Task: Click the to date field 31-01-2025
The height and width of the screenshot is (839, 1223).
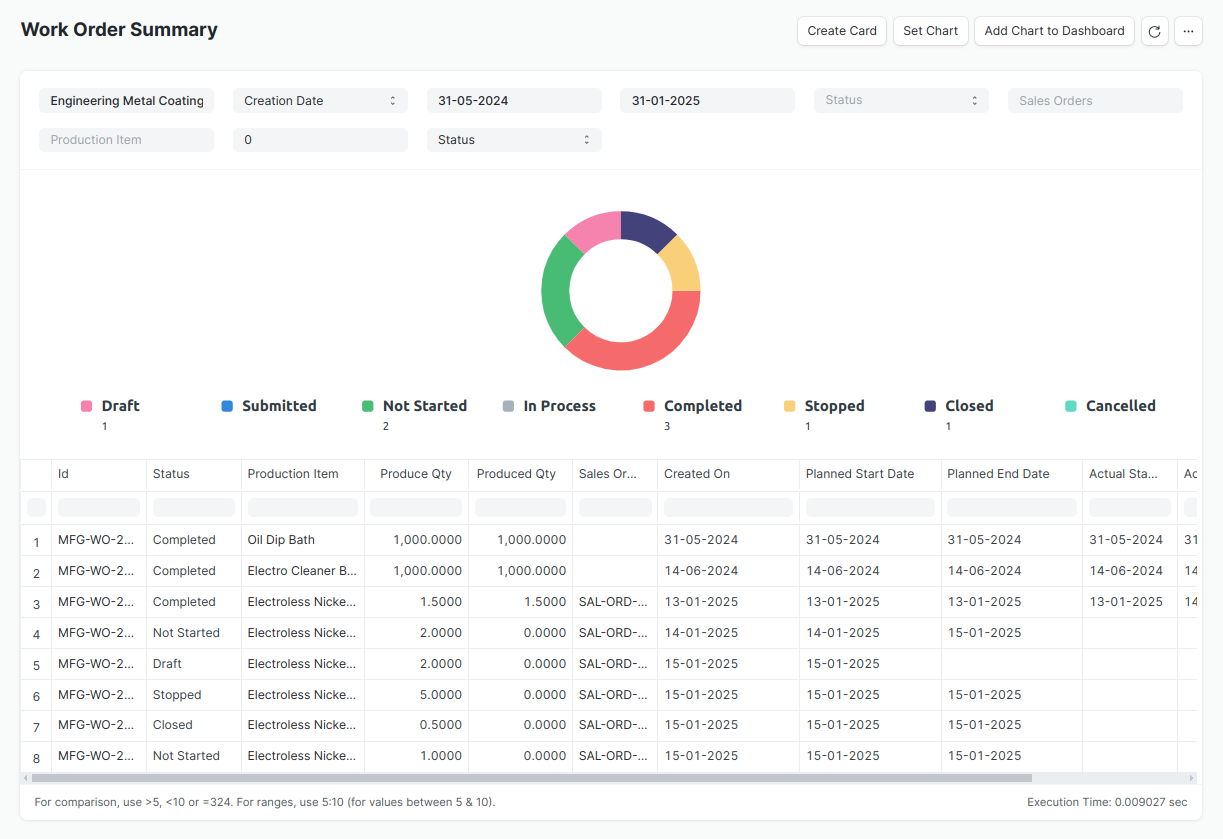Action: click(x=708, y=100)
